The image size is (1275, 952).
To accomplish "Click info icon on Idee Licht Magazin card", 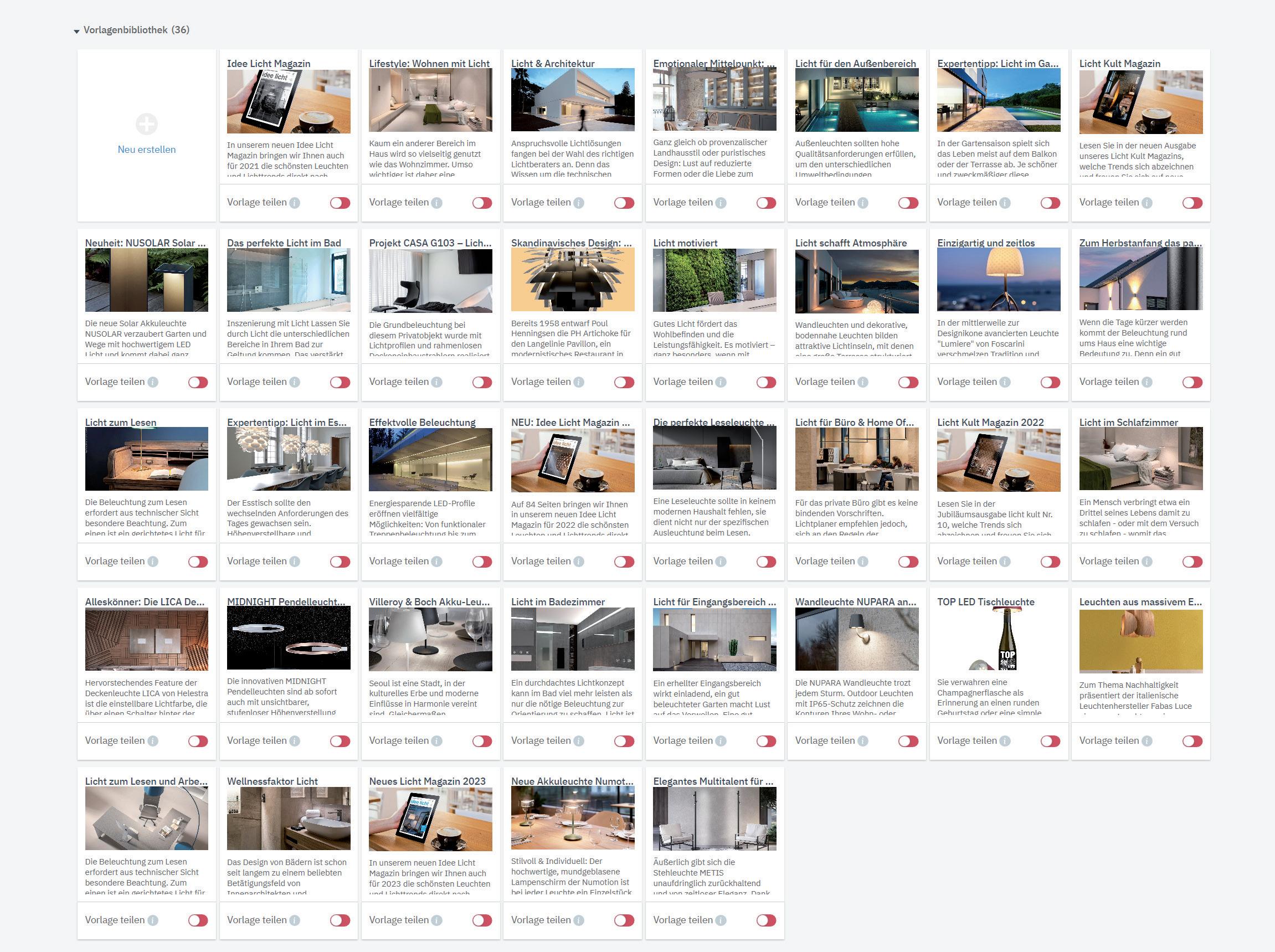I will pyautogui.click(x=295, y=203).
